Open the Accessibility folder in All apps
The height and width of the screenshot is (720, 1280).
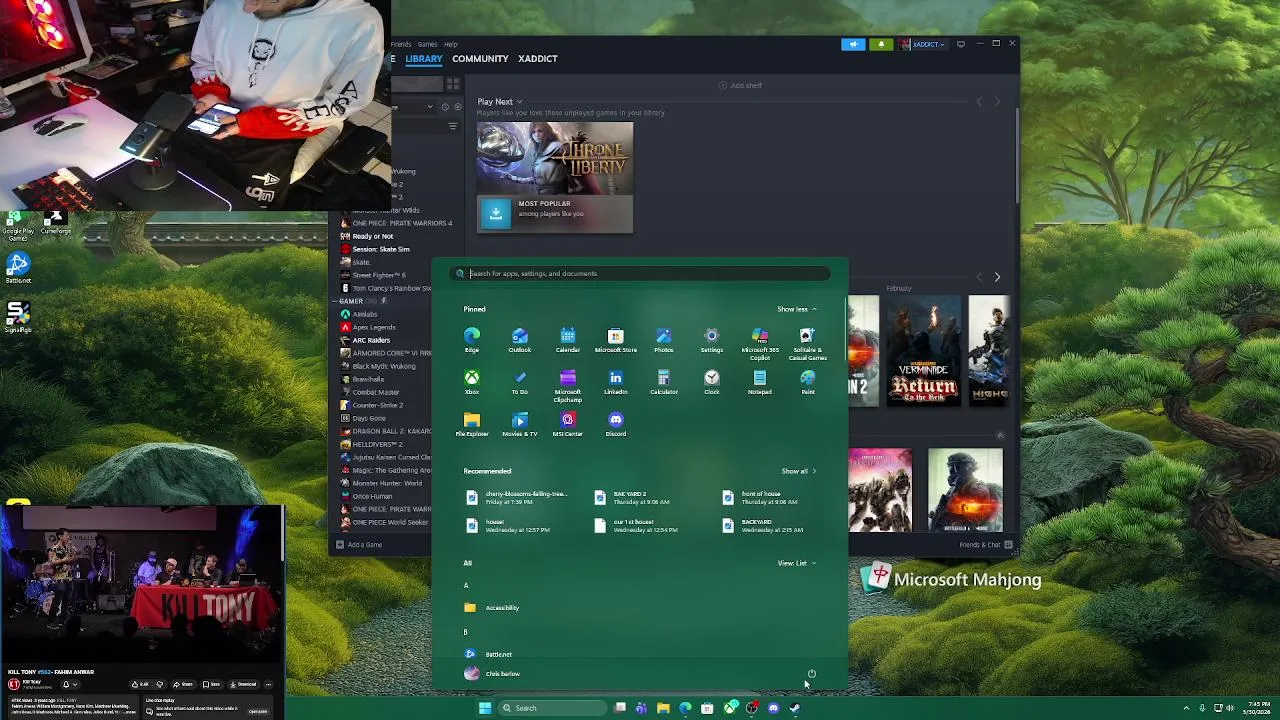pos(492,608)
